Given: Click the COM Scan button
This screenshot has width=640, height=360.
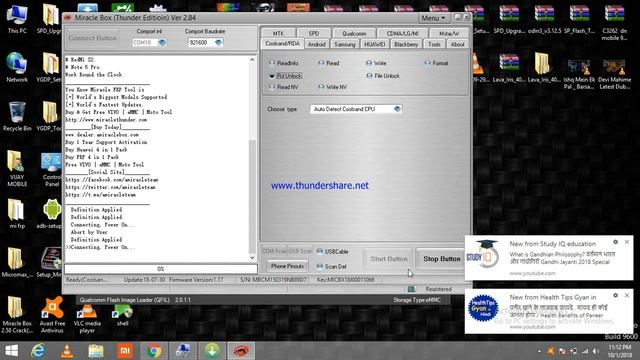Looking at the screenshot, I should pyautogui.click(x=274, y=251).
